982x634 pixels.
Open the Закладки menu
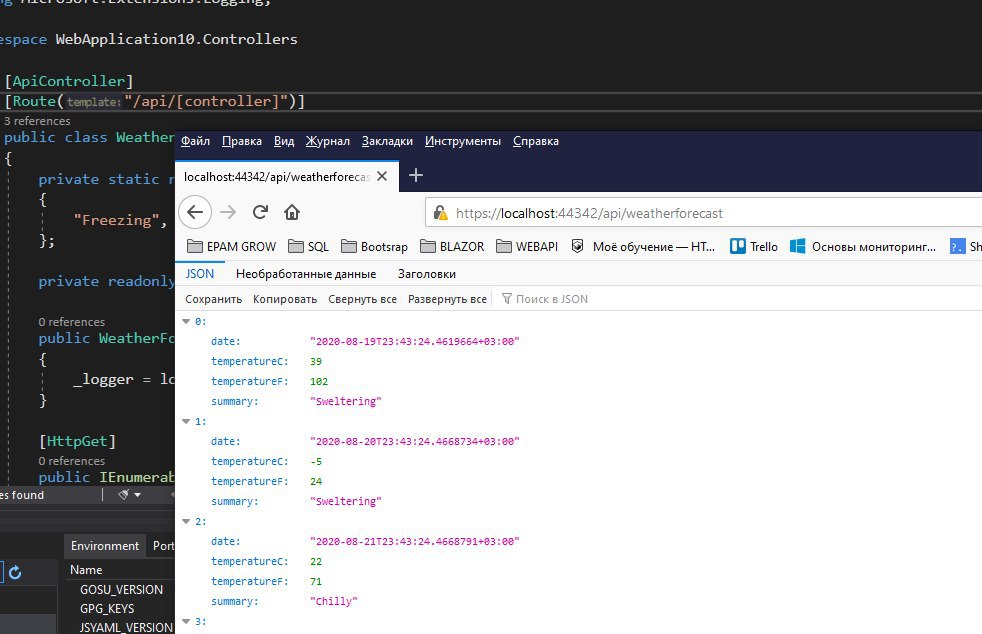tap(387, 141)
